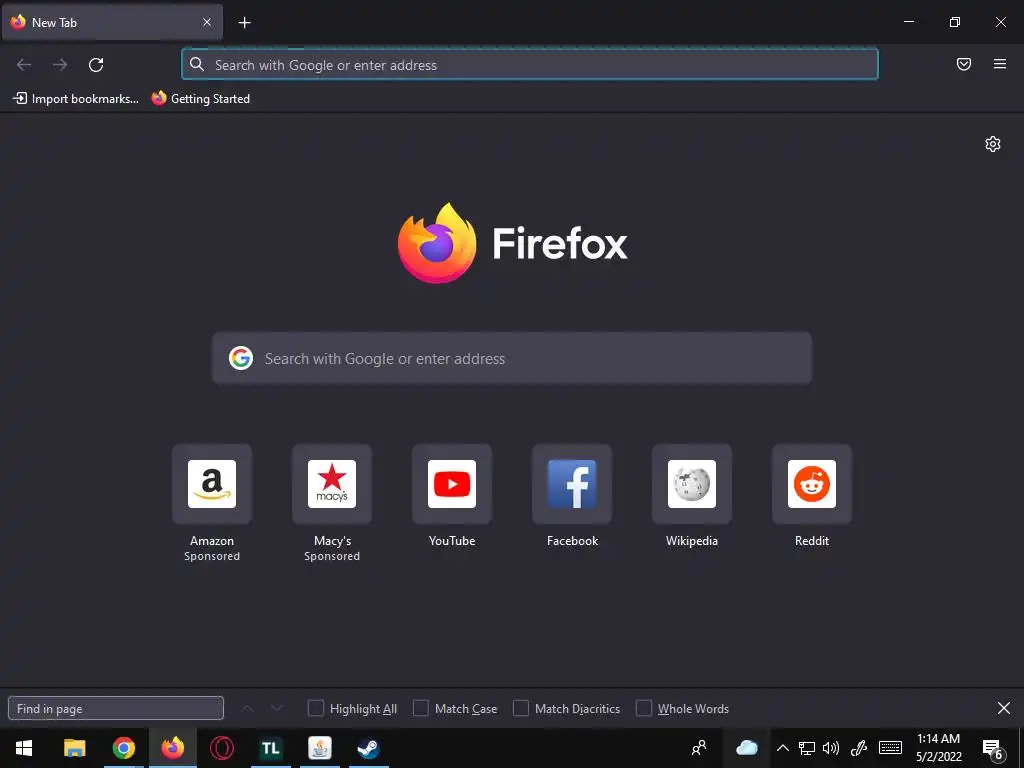Click the forward navigation arrow
The image size is (1024, 768).
click(x=60, y=65)
